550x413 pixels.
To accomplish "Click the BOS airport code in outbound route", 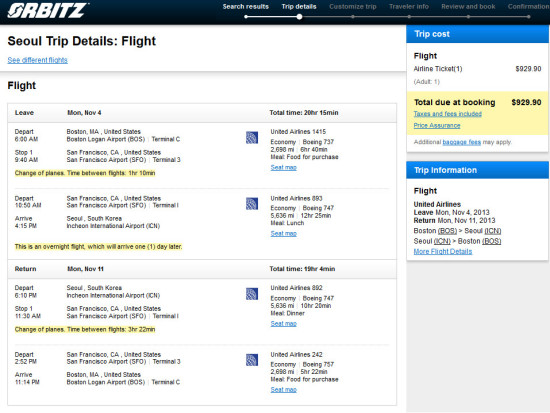I will tap(447, 231).
